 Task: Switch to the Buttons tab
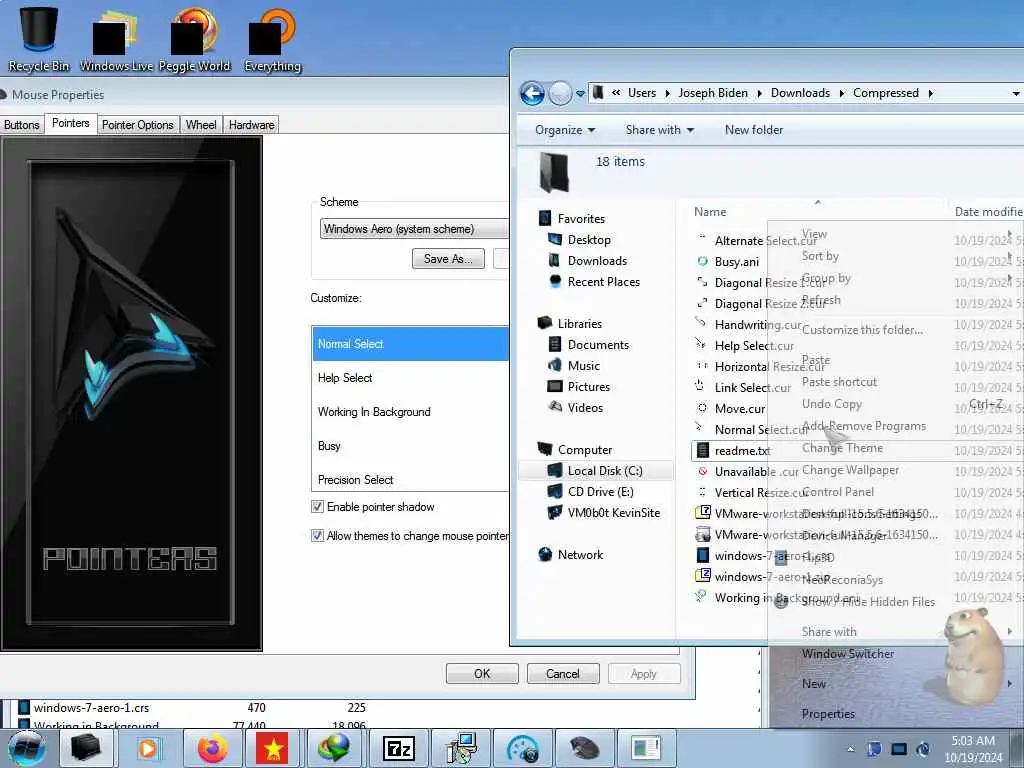(22, 125)
